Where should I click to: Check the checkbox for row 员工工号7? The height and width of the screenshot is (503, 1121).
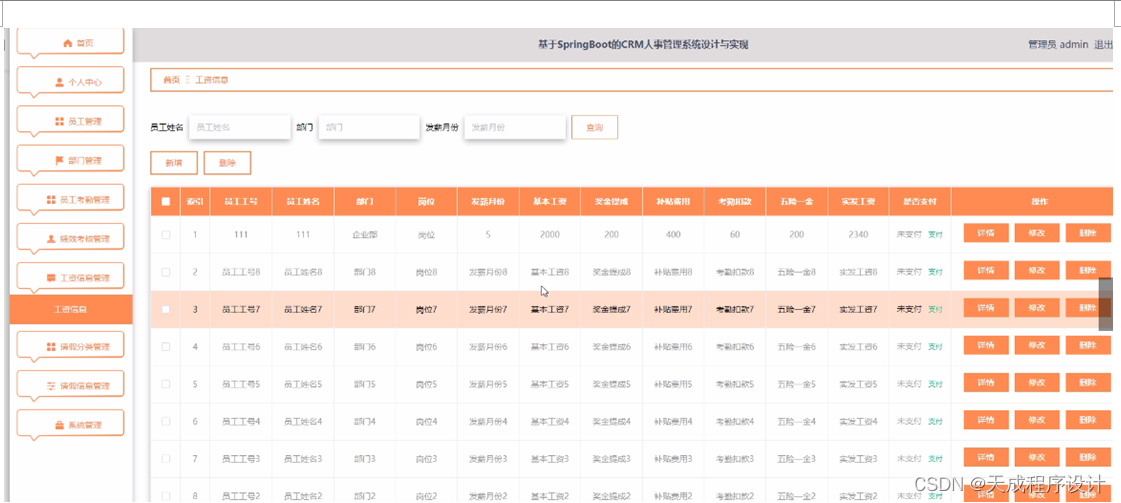pos(166,309)
